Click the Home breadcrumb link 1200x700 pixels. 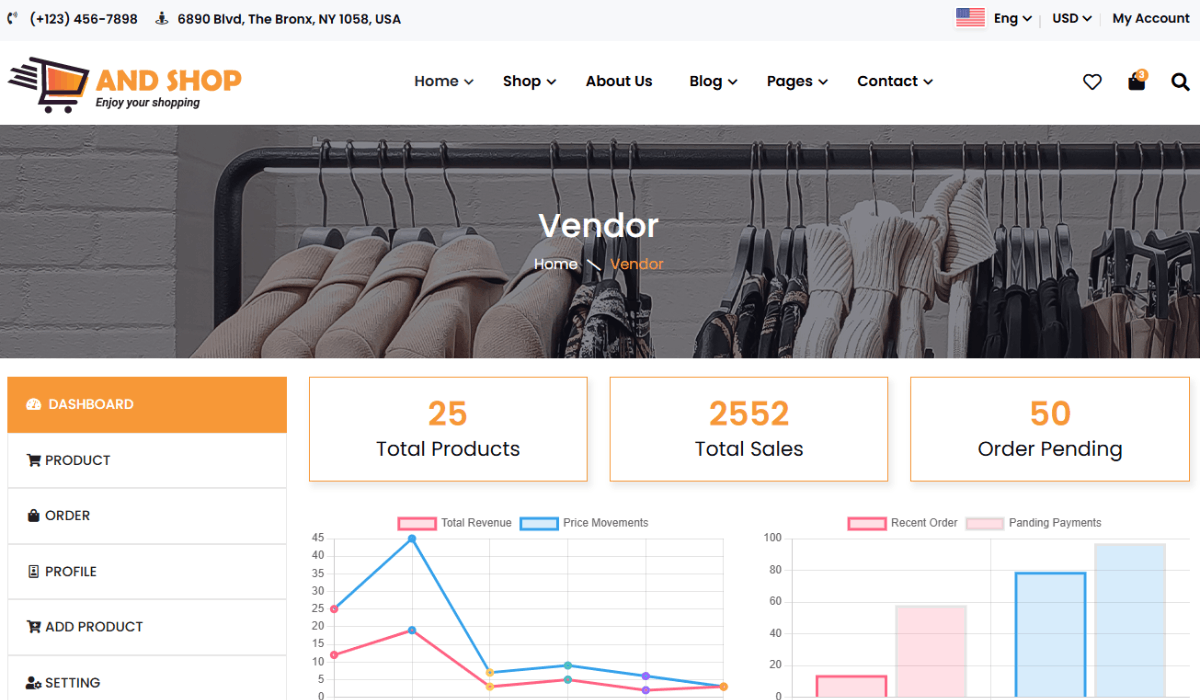(x=555, y=264)
